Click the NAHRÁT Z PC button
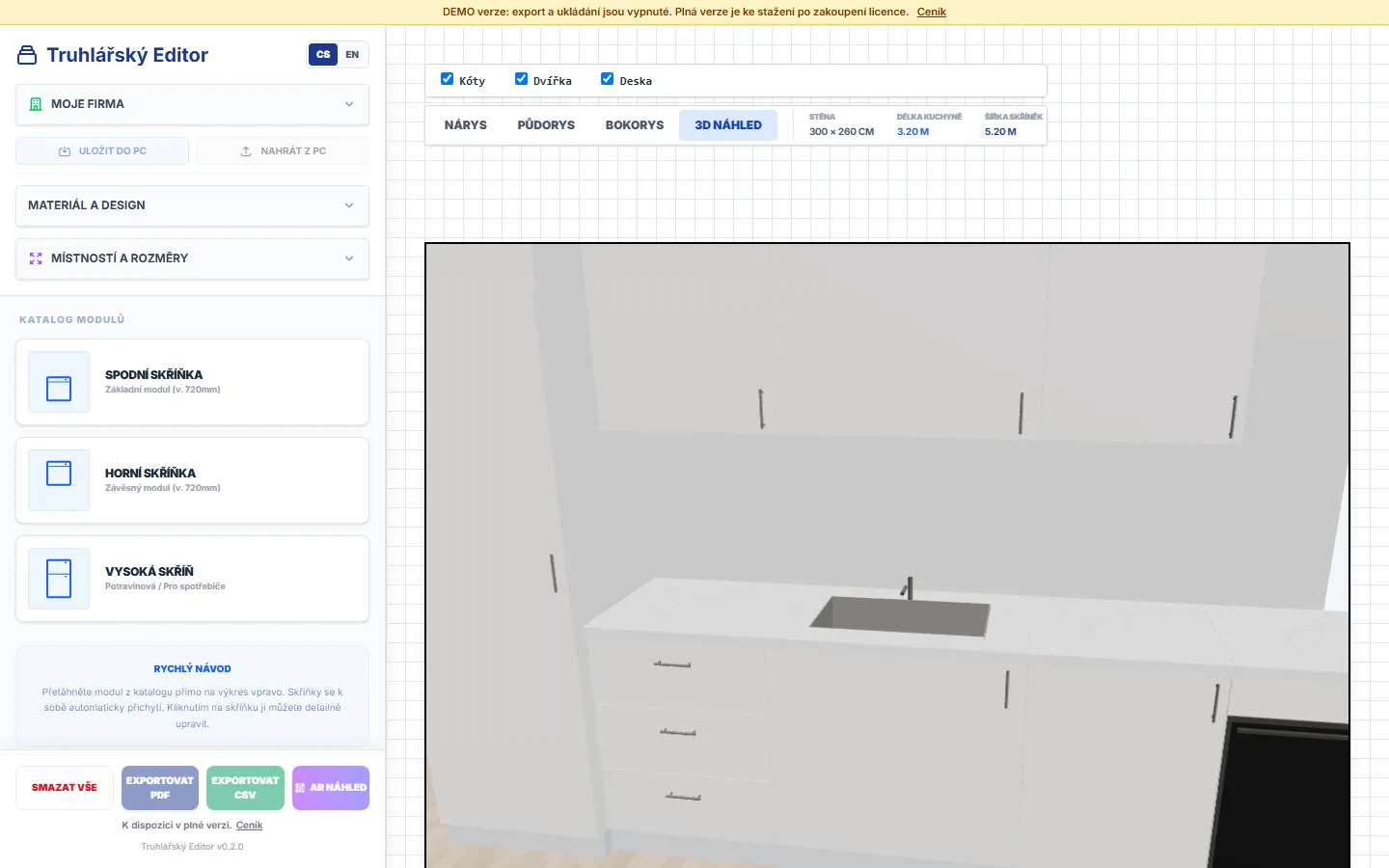1389x868 pixels. (x=283, y=151)
